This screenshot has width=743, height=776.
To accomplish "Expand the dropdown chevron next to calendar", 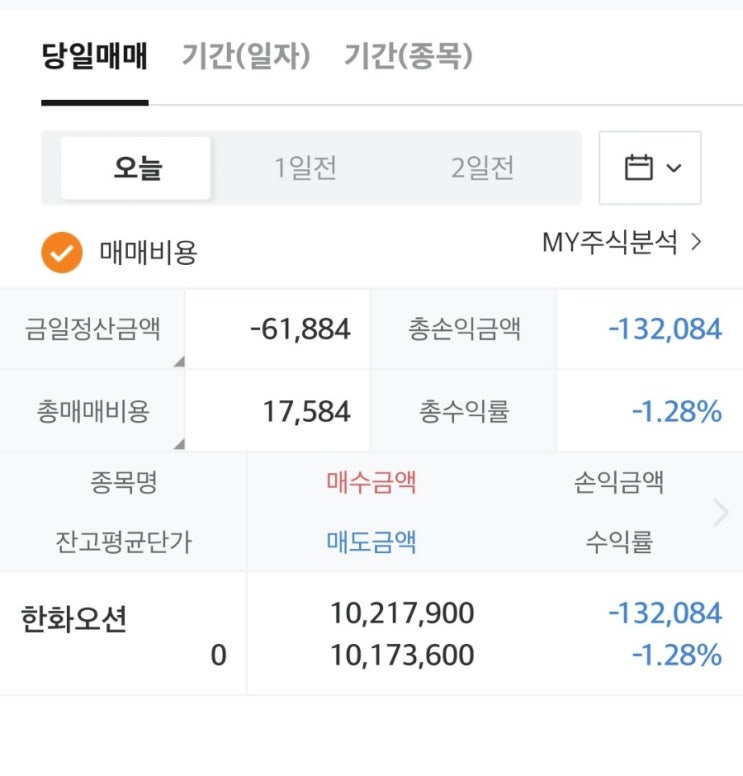I will [673, 168].
